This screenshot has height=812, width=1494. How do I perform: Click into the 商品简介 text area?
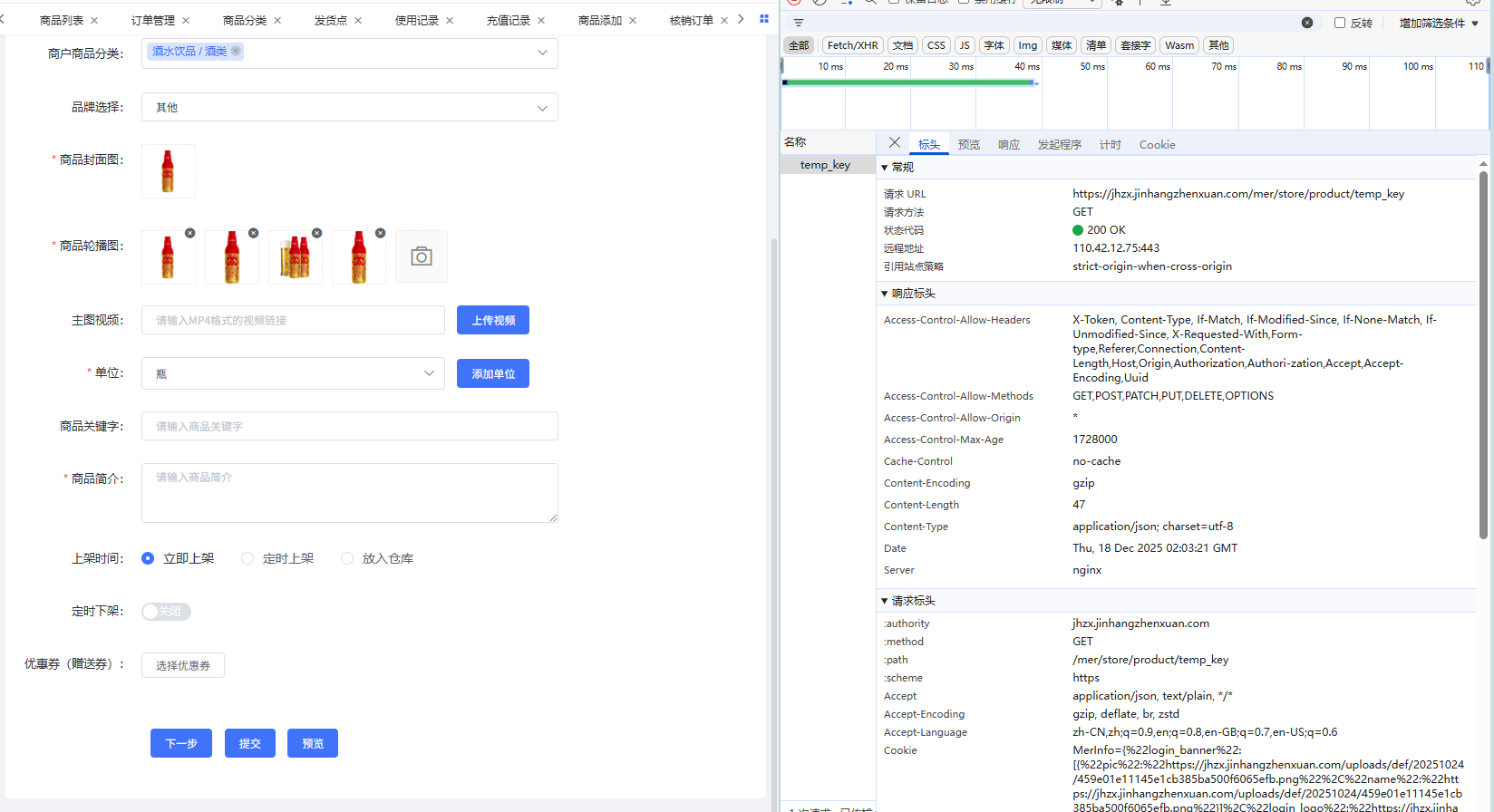pos(349,493)
